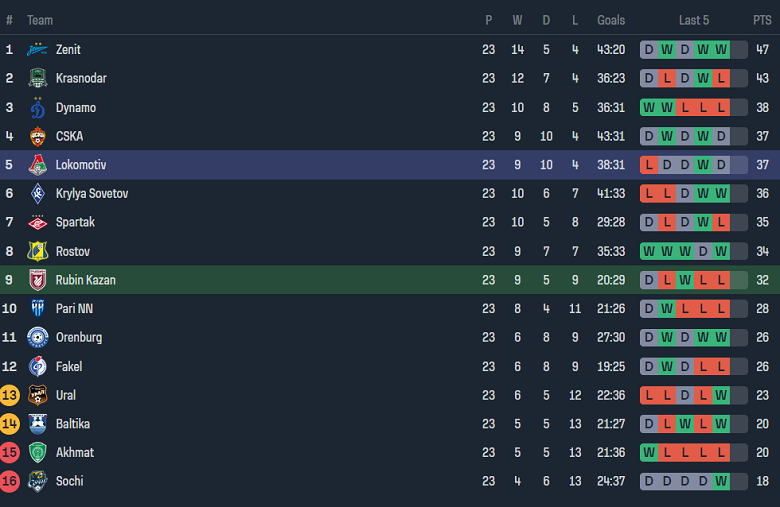Sort standings by Goals column header
Viewport: 780px width, 507px height.
(x=611, y=20)
